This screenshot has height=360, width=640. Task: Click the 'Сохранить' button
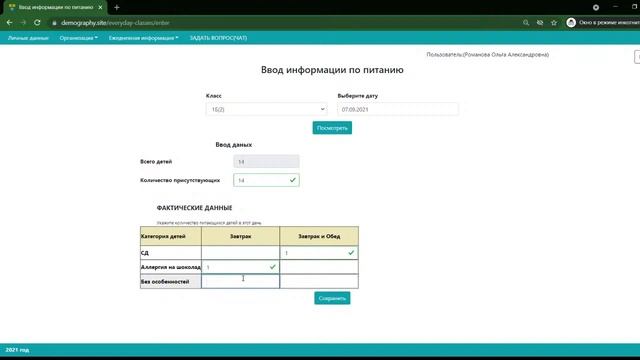332,298
